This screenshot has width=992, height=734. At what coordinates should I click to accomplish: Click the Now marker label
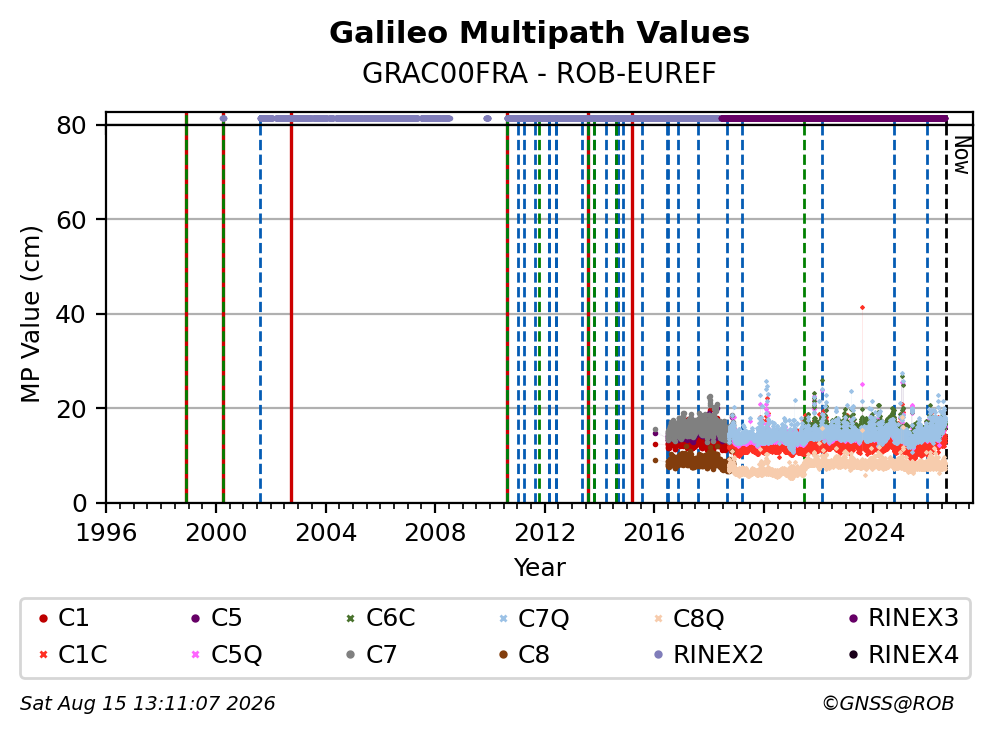962,156
